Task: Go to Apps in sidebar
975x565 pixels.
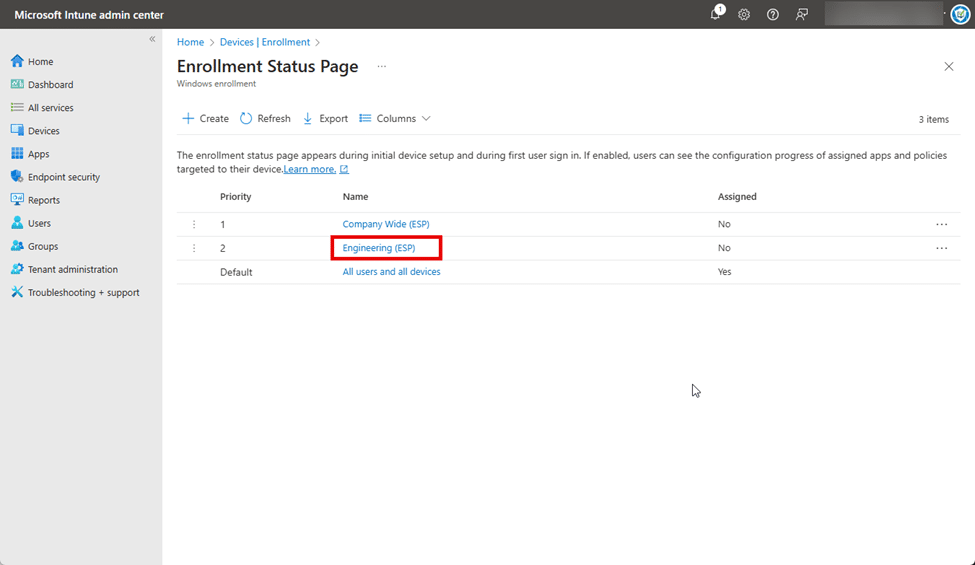Action: (x=38, y=154)
